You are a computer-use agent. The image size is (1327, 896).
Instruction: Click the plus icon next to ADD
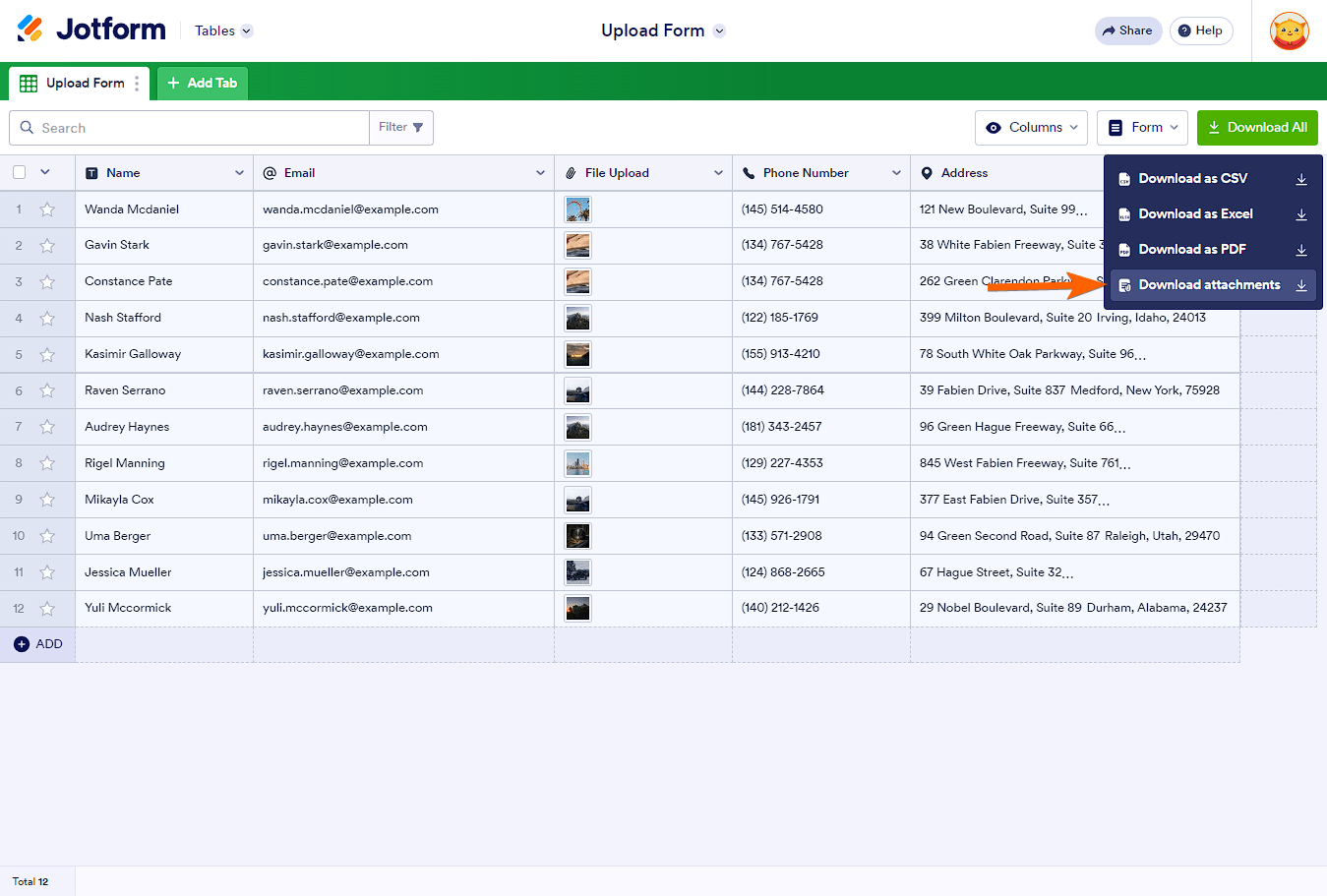coord(22,644)
